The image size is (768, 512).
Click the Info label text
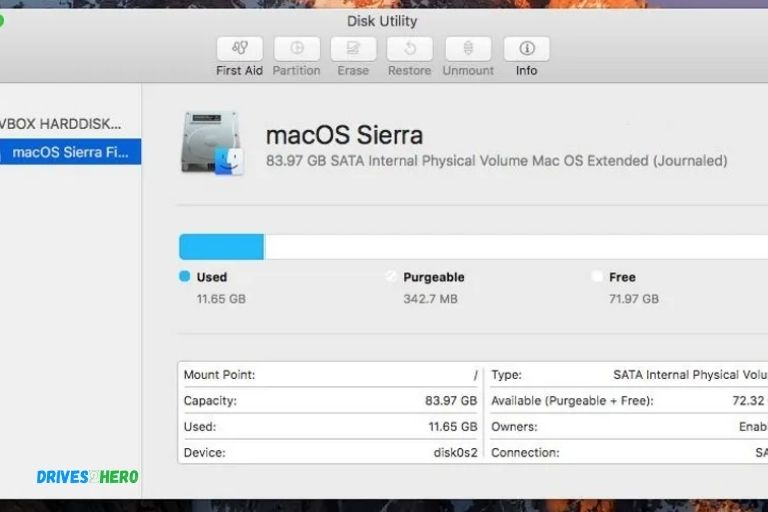click(x=527, y=71)
